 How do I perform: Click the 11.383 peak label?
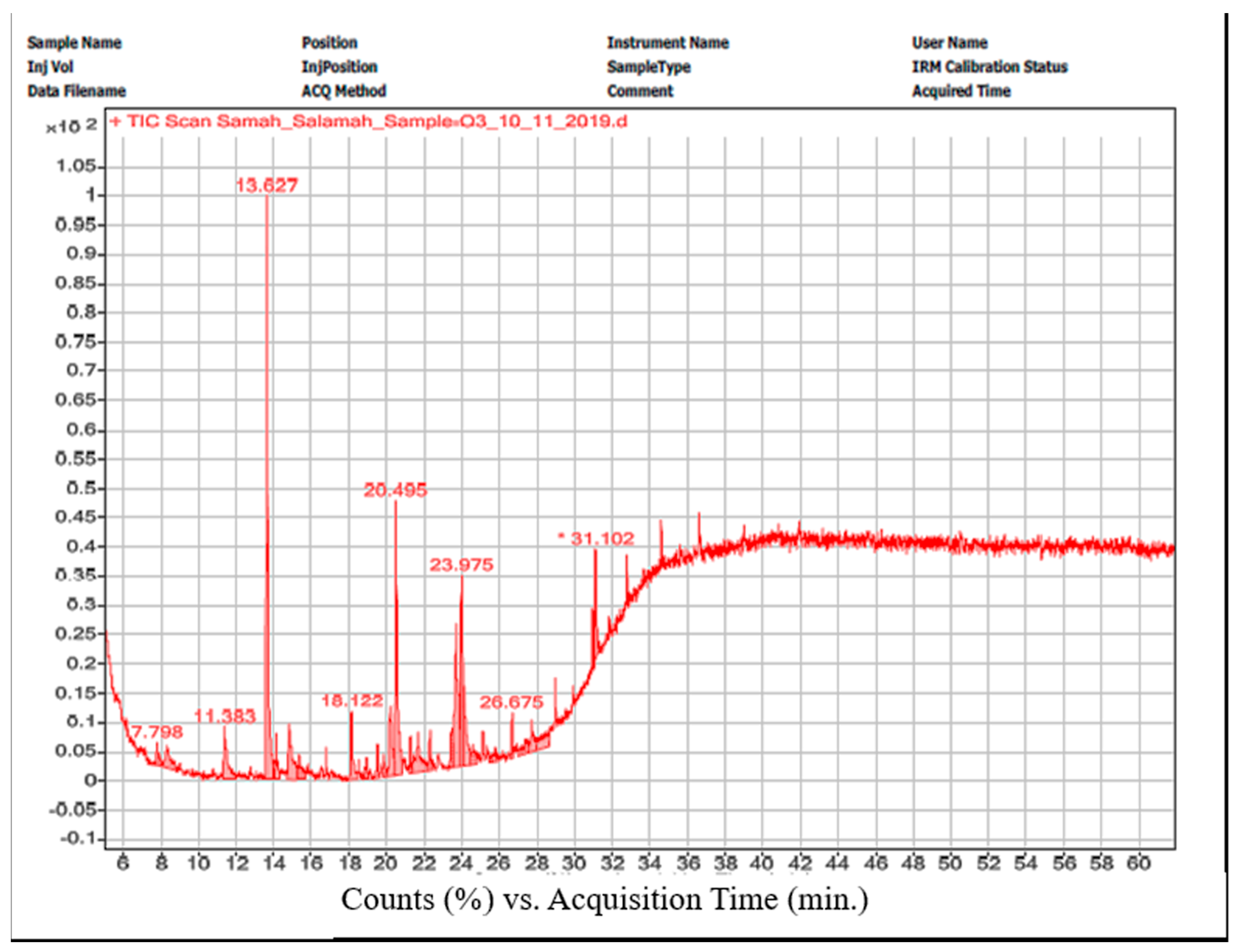tap(225, 717)
